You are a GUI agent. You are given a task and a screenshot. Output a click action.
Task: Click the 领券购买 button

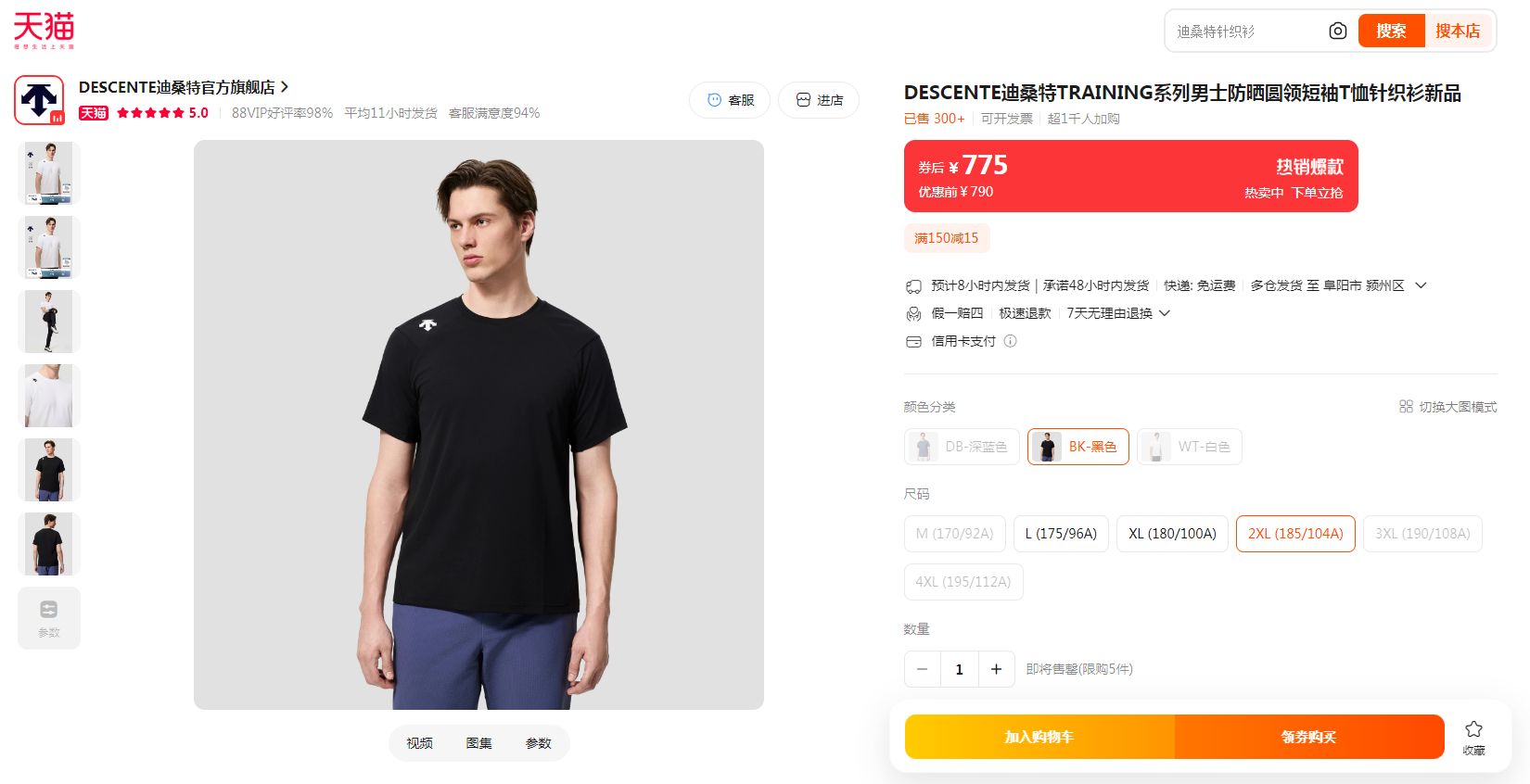[1308, 737]
